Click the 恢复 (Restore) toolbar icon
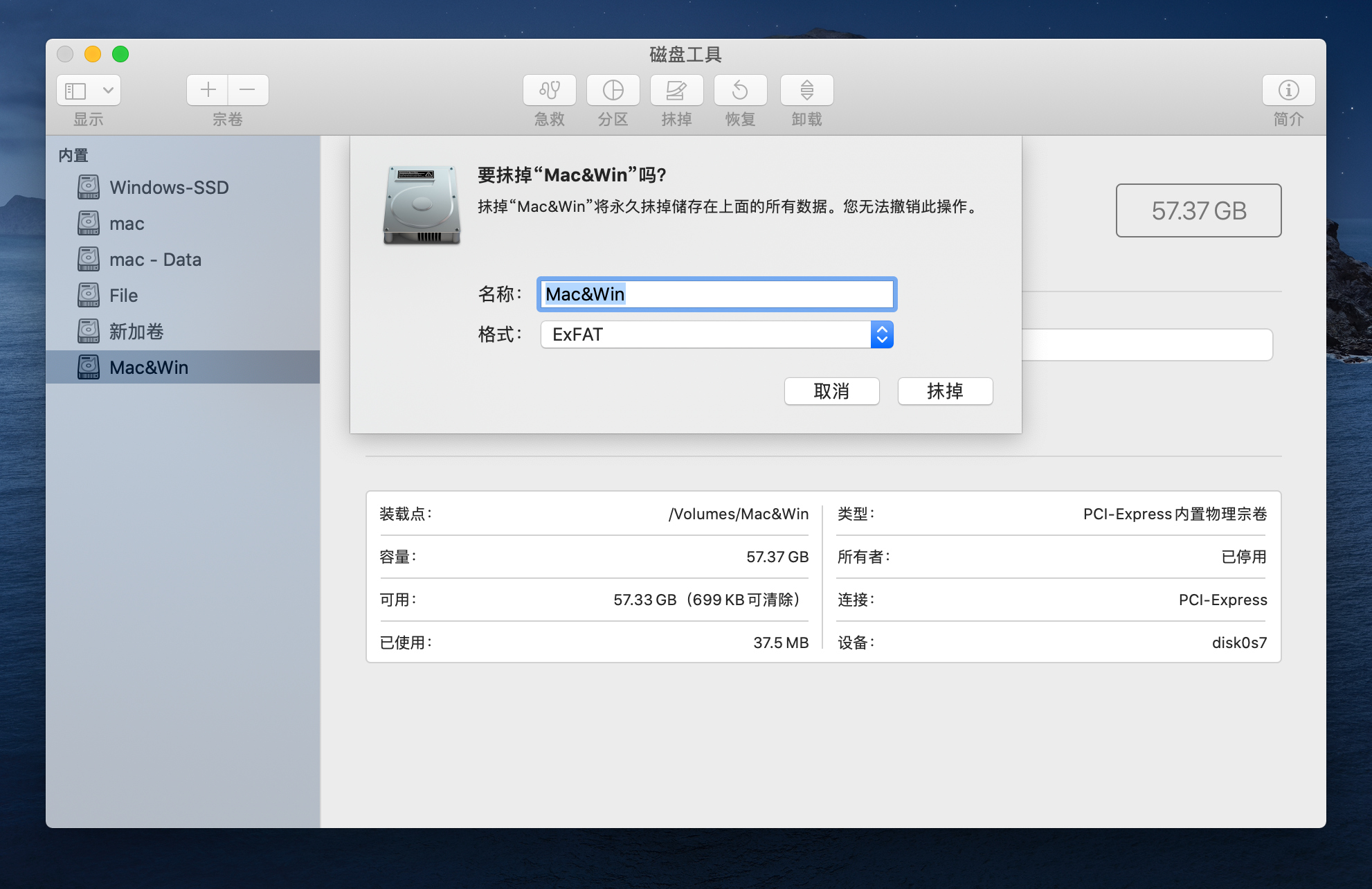This screenshot has width=1372, height=889. point(740,90)
